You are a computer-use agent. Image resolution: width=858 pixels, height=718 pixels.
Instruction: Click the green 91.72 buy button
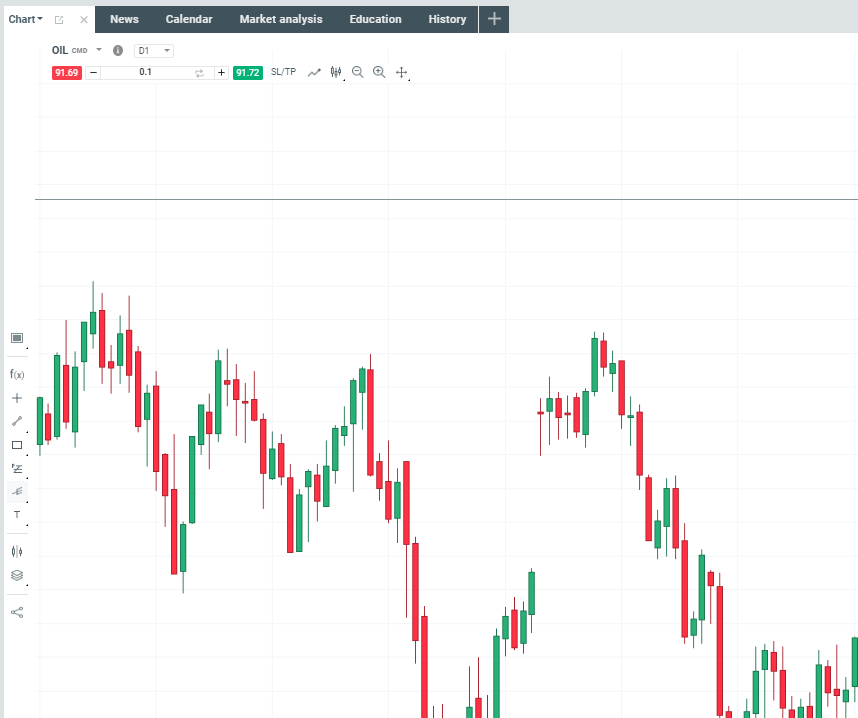pos(247,73)
